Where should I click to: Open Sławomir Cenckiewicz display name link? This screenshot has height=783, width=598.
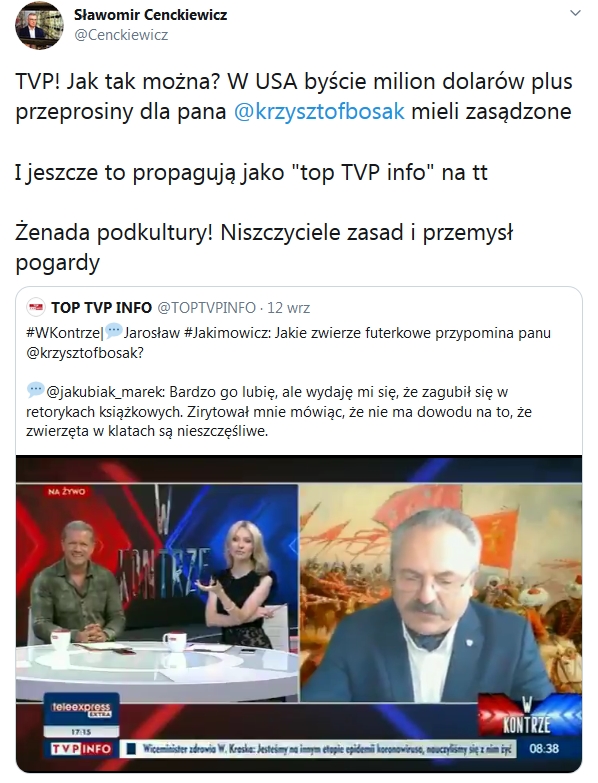coord(150,15)
